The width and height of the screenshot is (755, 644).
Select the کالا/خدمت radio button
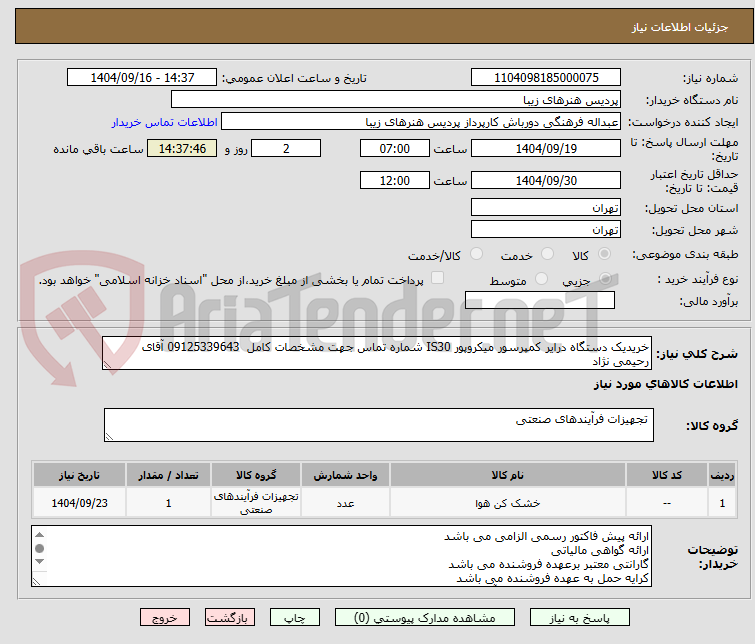pyautogui.click(x=476, y=254)
